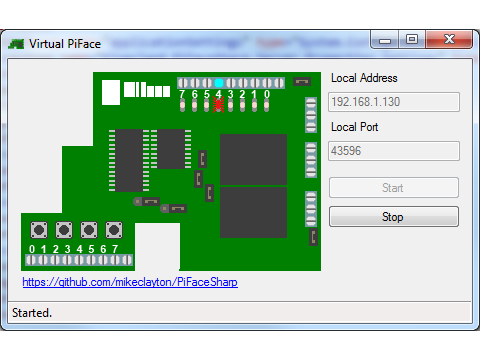Toggle output LED number 2
The height and width of the screenshot is (360, 480).
242,105
